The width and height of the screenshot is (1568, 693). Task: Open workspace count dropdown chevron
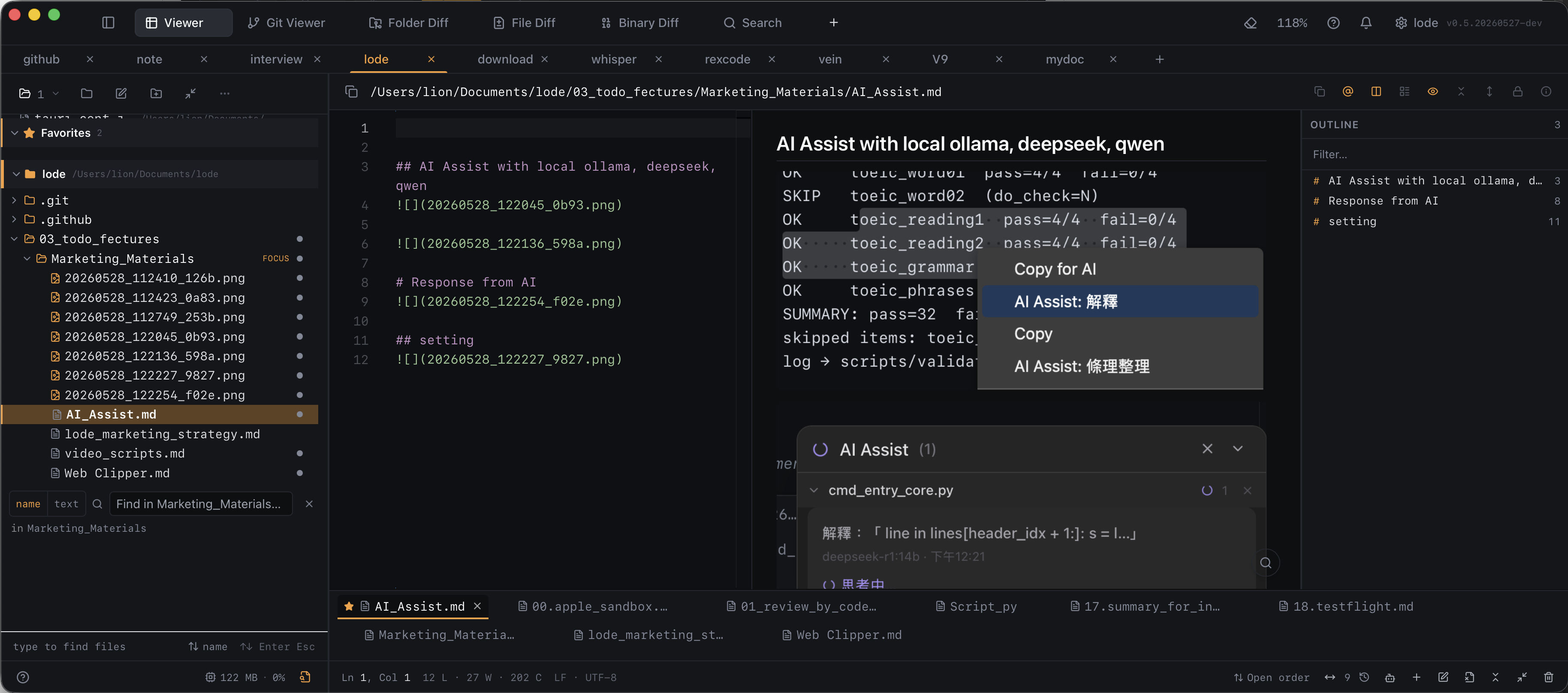(x=55, y=93)
